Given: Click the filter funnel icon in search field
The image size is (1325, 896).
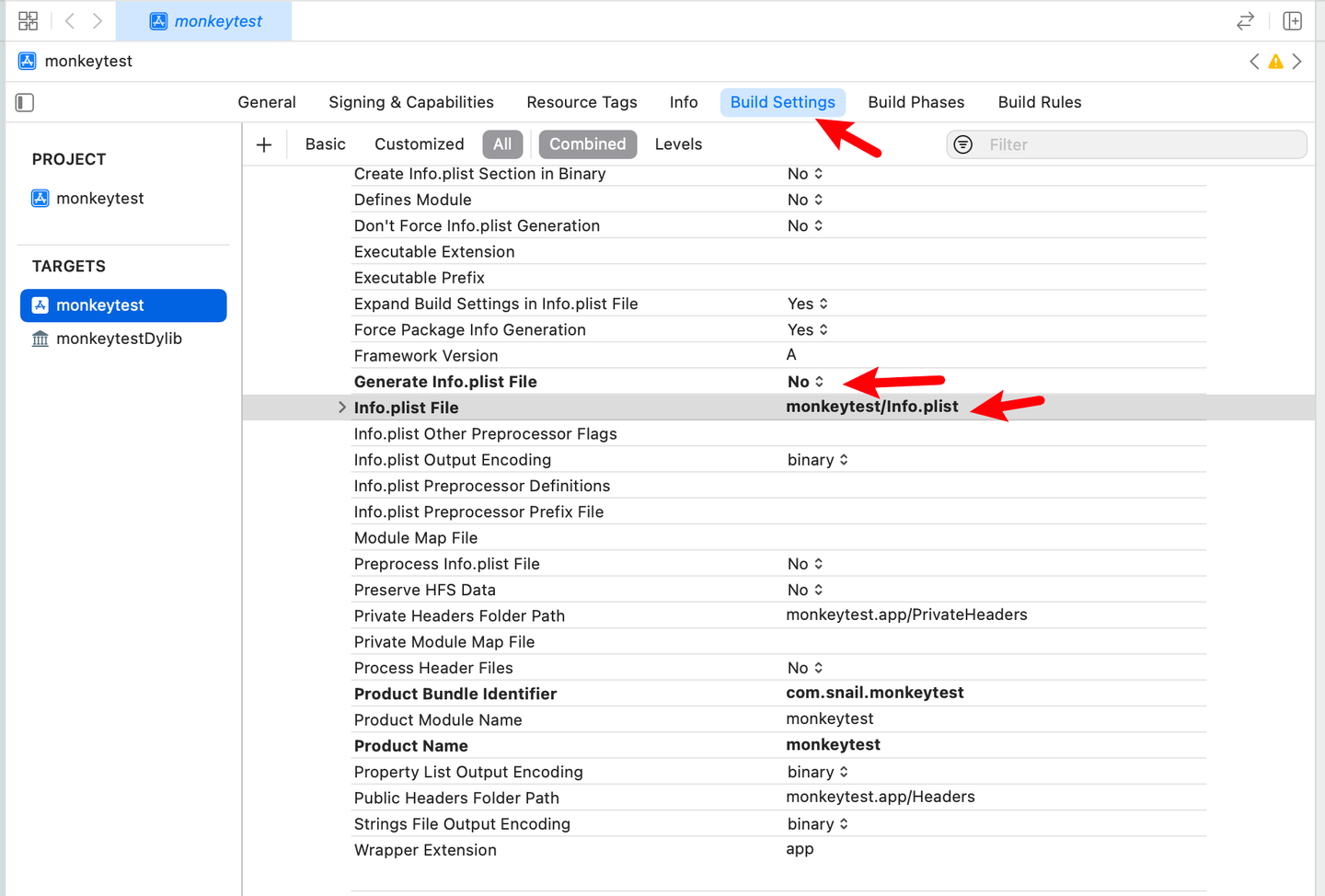Looking at the screenshot, I should click(x=963, y=144).
